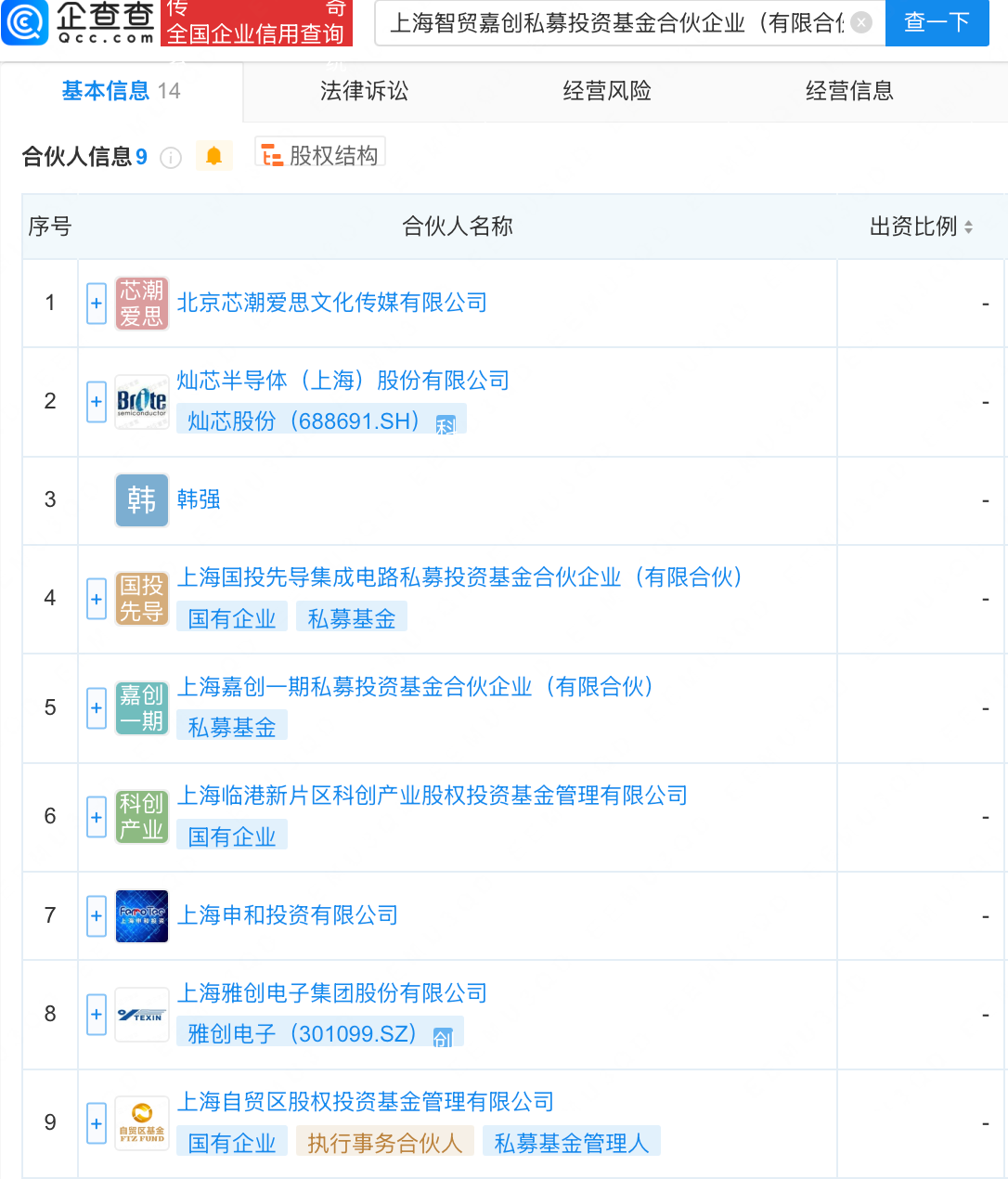The width and height of the screenshot is (1008, 1179).
Task: Expand the row for 上海自贸区股权投资基金管理
Action: pyautogui.click(x=97, y=1123)
